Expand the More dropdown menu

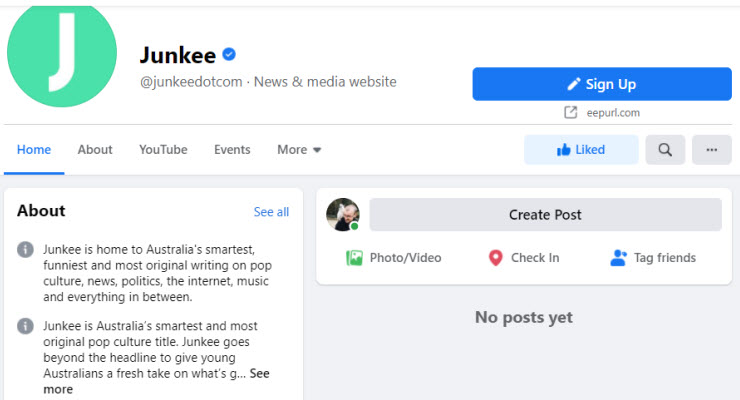click(299, 150)
